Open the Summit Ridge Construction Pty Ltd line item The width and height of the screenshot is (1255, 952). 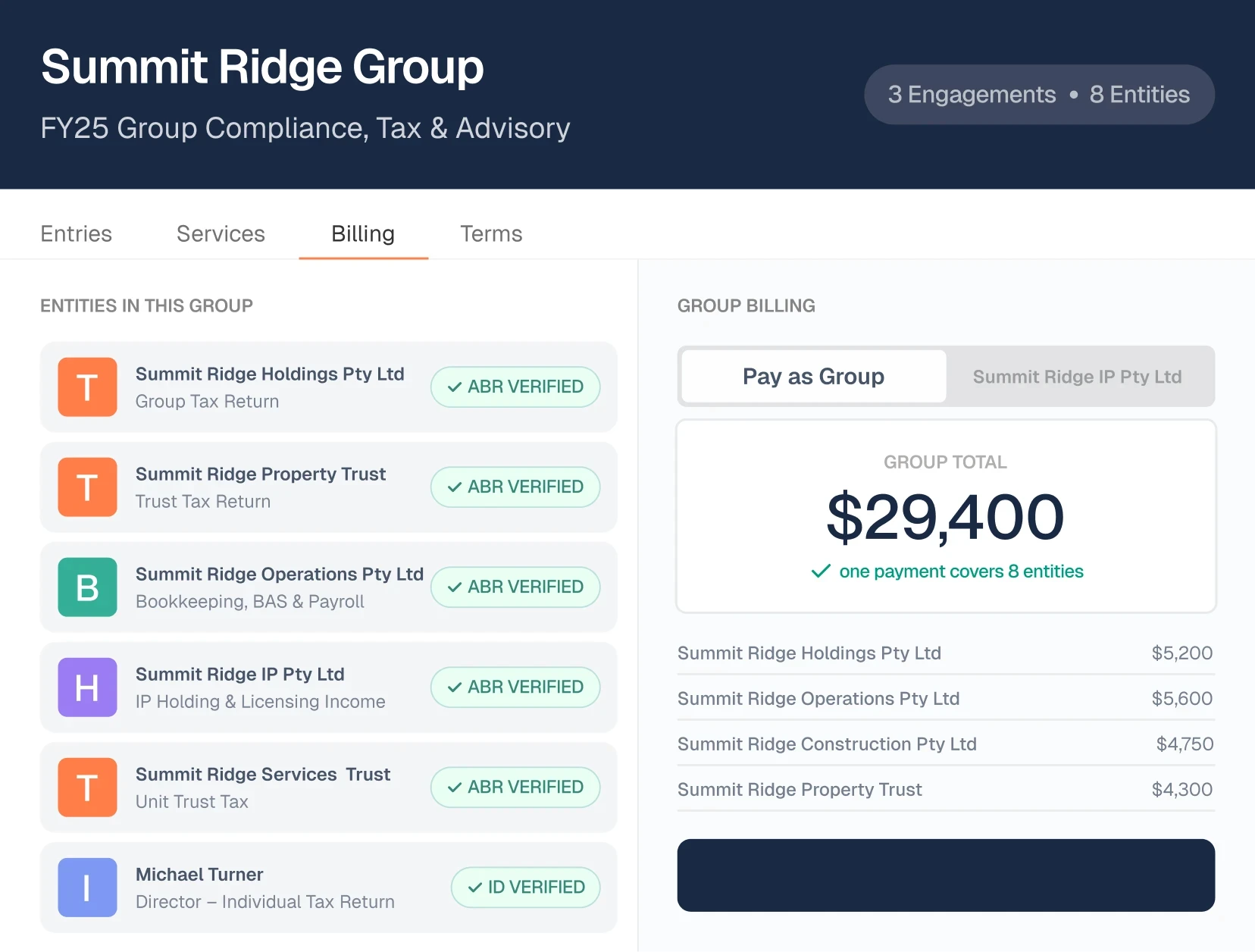pyautogui.click(x=946, y=744)
